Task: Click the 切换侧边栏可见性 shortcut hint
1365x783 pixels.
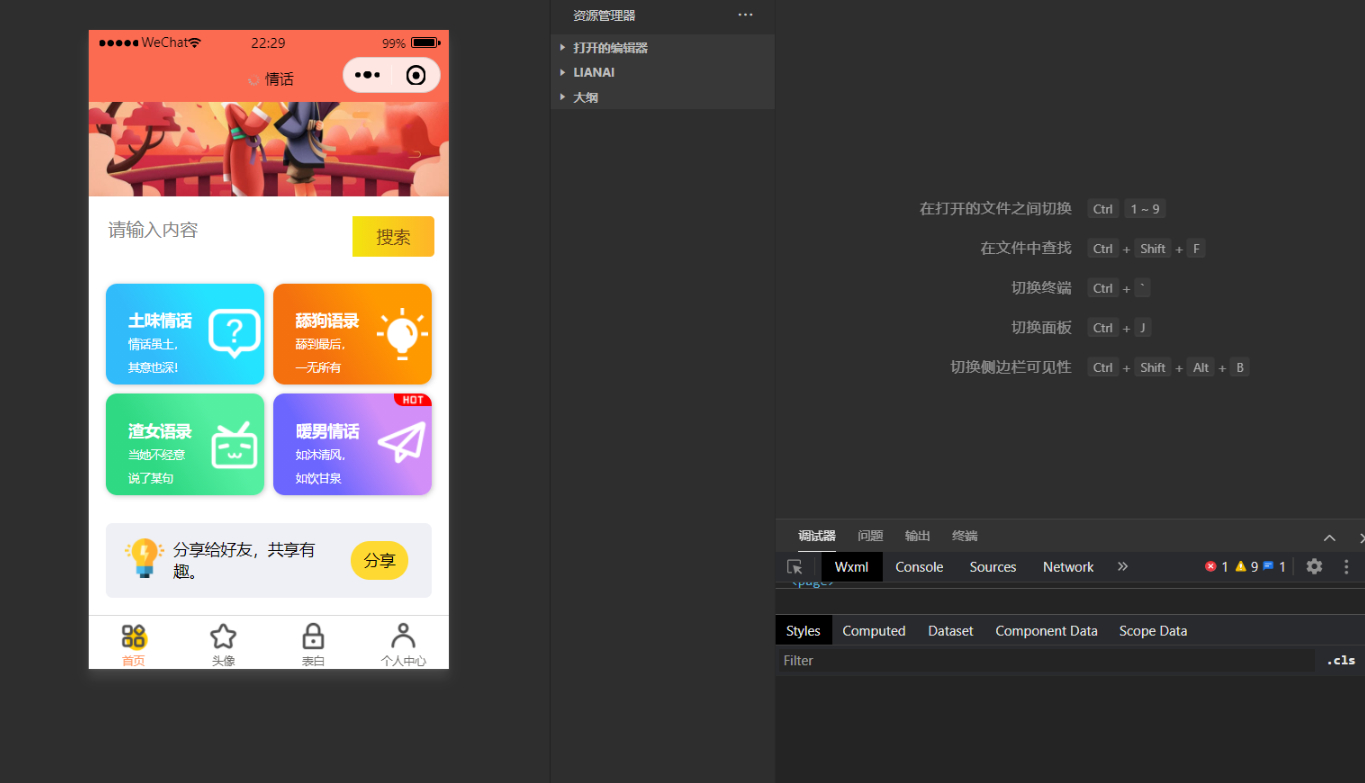Action: point(1010,367)
